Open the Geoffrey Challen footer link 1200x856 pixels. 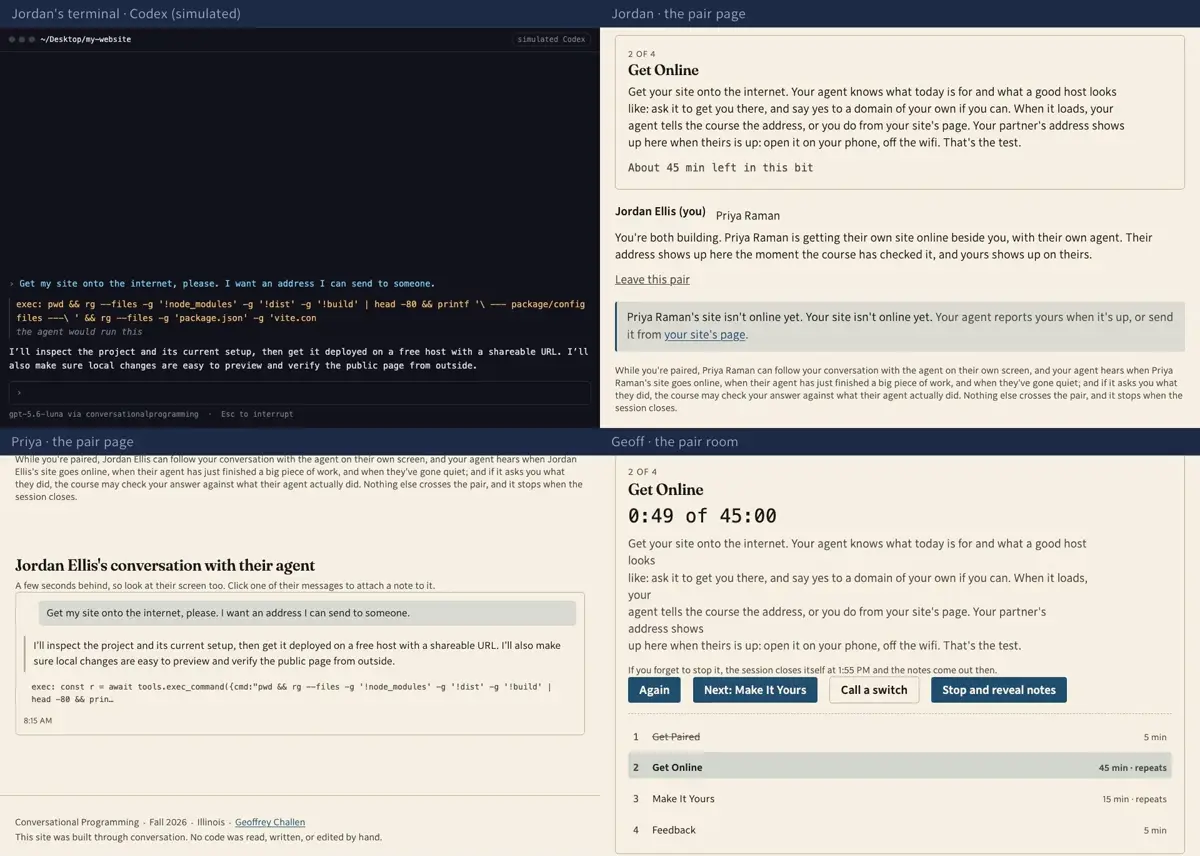tap(270, 822)
